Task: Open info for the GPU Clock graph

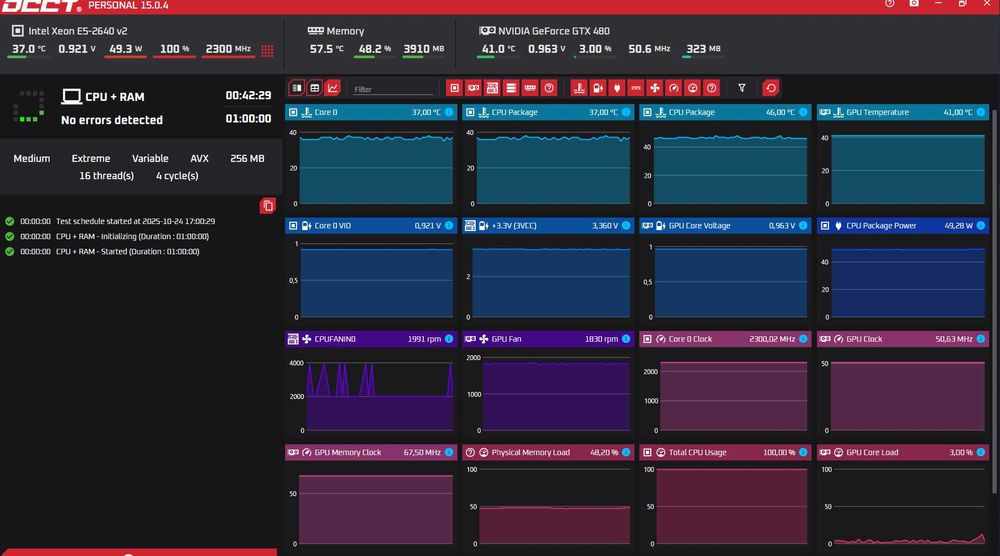Action: 981,339
